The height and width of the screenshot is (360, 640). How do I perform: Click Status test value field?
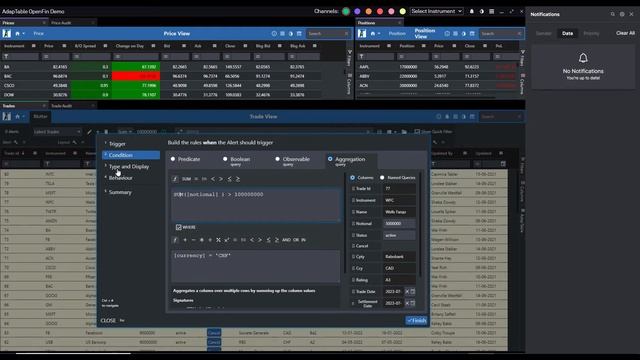coord(399,236)
